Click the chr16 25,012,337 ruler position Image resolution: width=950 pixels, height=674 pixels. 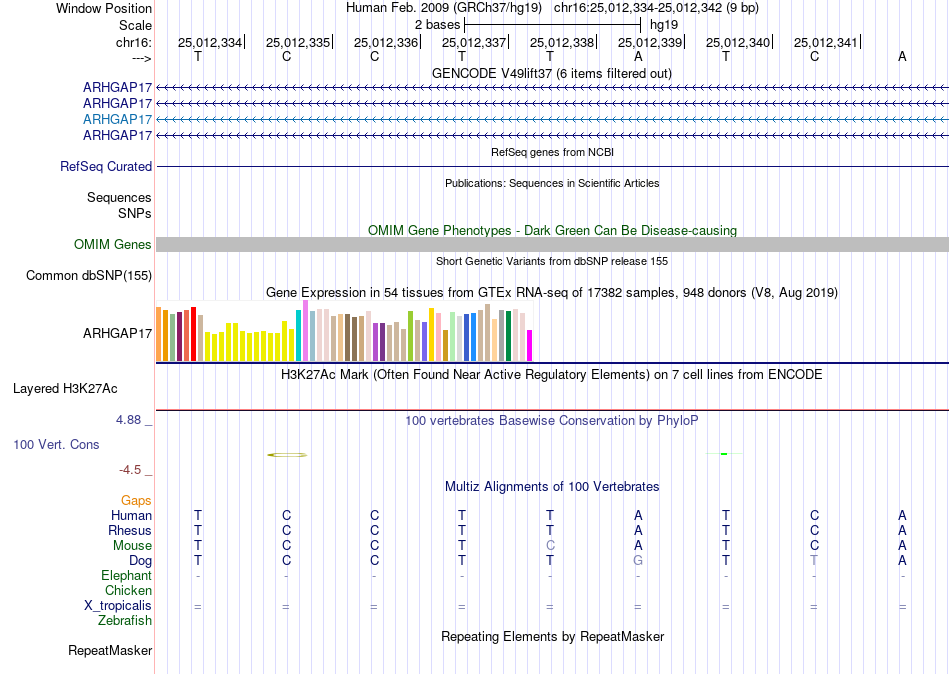[474, 42]
